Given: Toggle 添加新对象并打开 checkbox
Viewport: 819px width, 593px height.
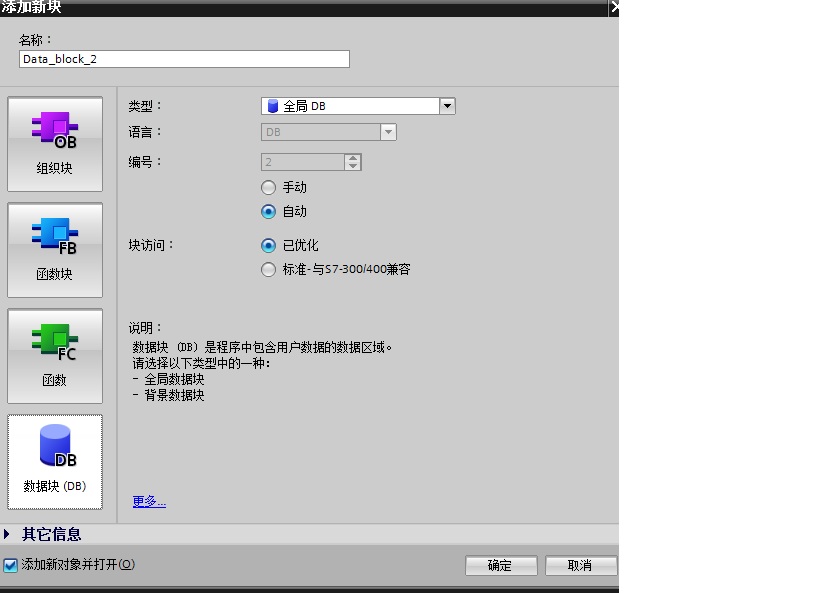Looking at the screenshot, I should (10, 565).
